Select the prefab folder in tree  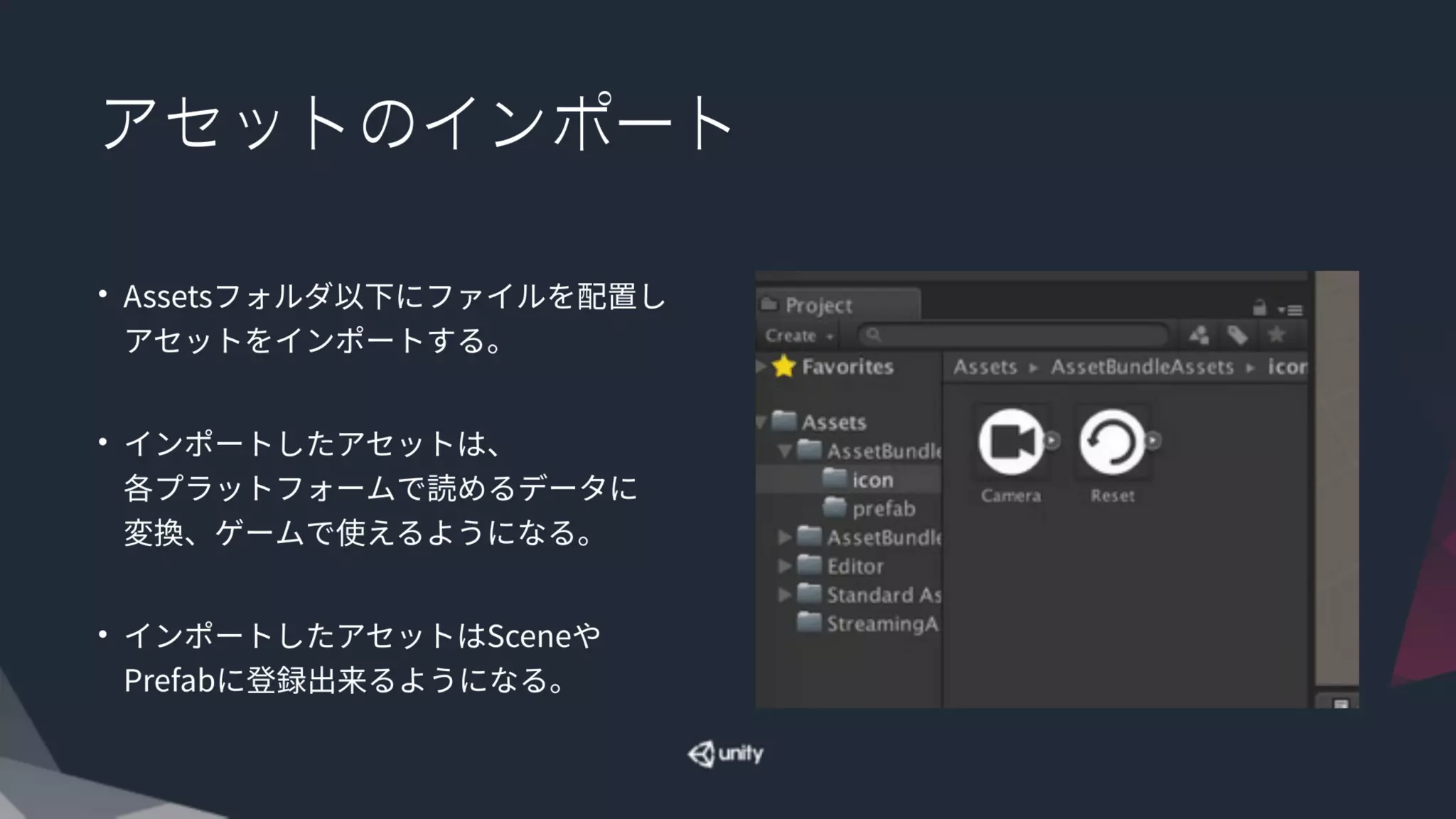pos(884,508)
